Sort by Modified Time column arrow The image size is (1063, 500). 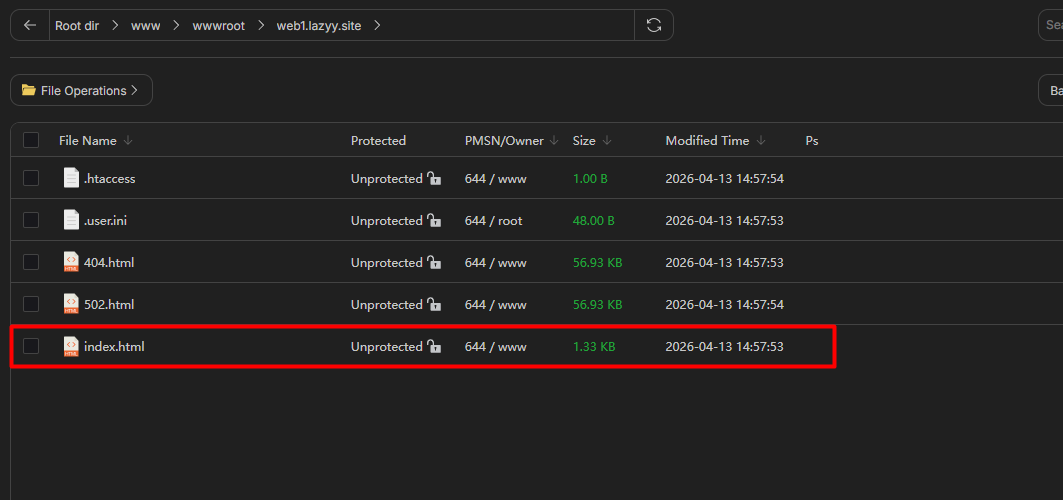[761, 141]
